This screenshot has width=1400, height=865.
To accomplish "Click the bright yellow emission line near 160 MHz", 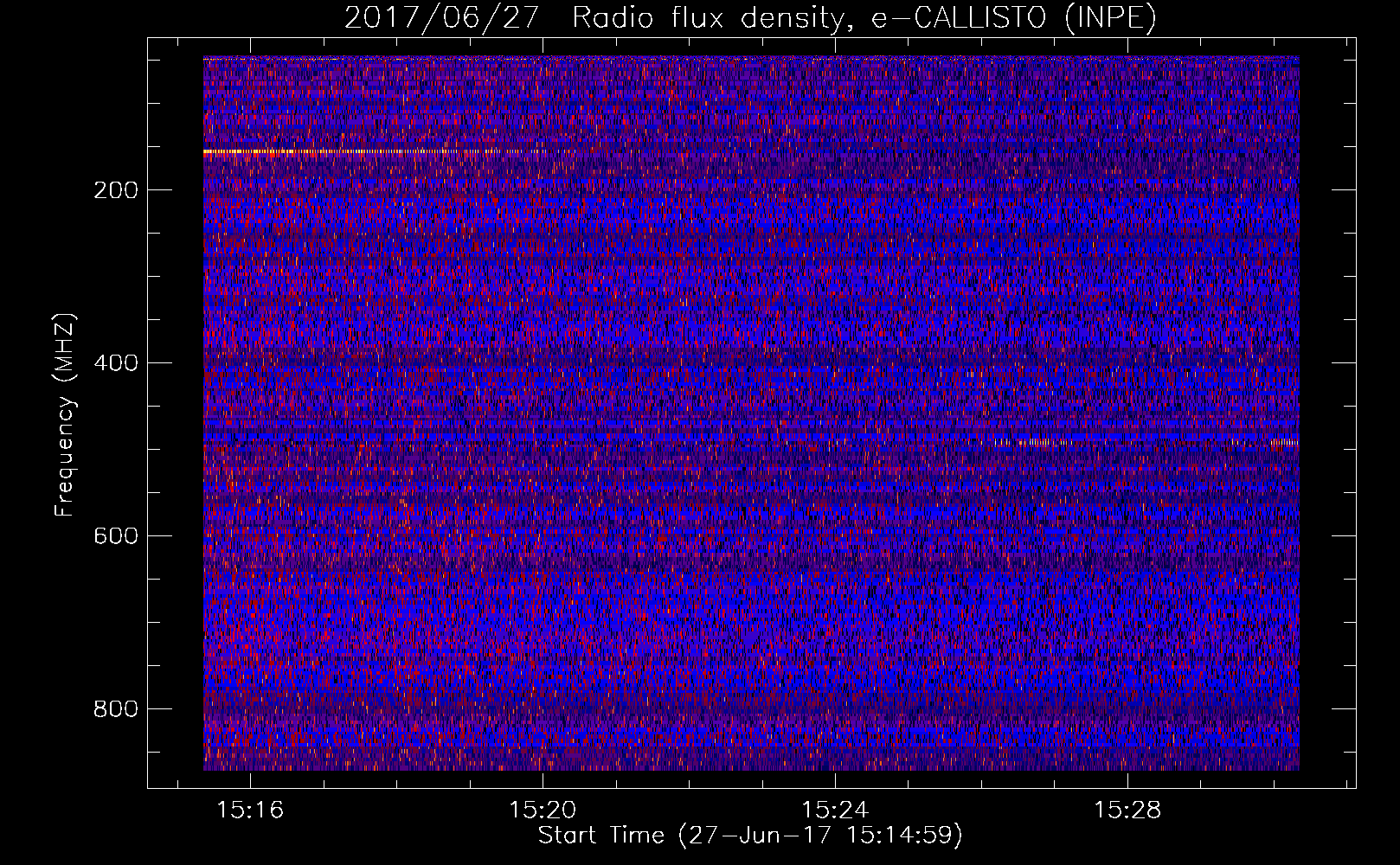I will click(x=363, y=151).
